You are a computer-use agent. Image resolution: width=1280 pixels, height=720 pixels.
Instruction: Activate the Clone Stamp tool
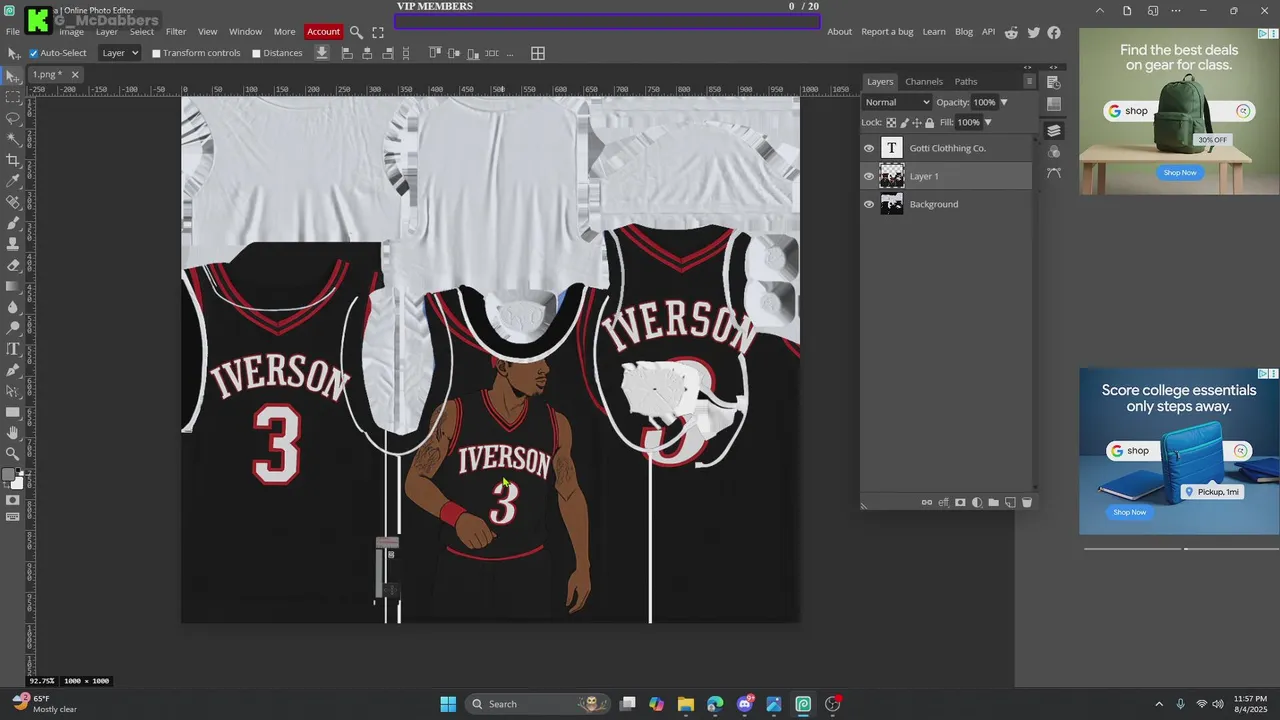tap(13, 244)
